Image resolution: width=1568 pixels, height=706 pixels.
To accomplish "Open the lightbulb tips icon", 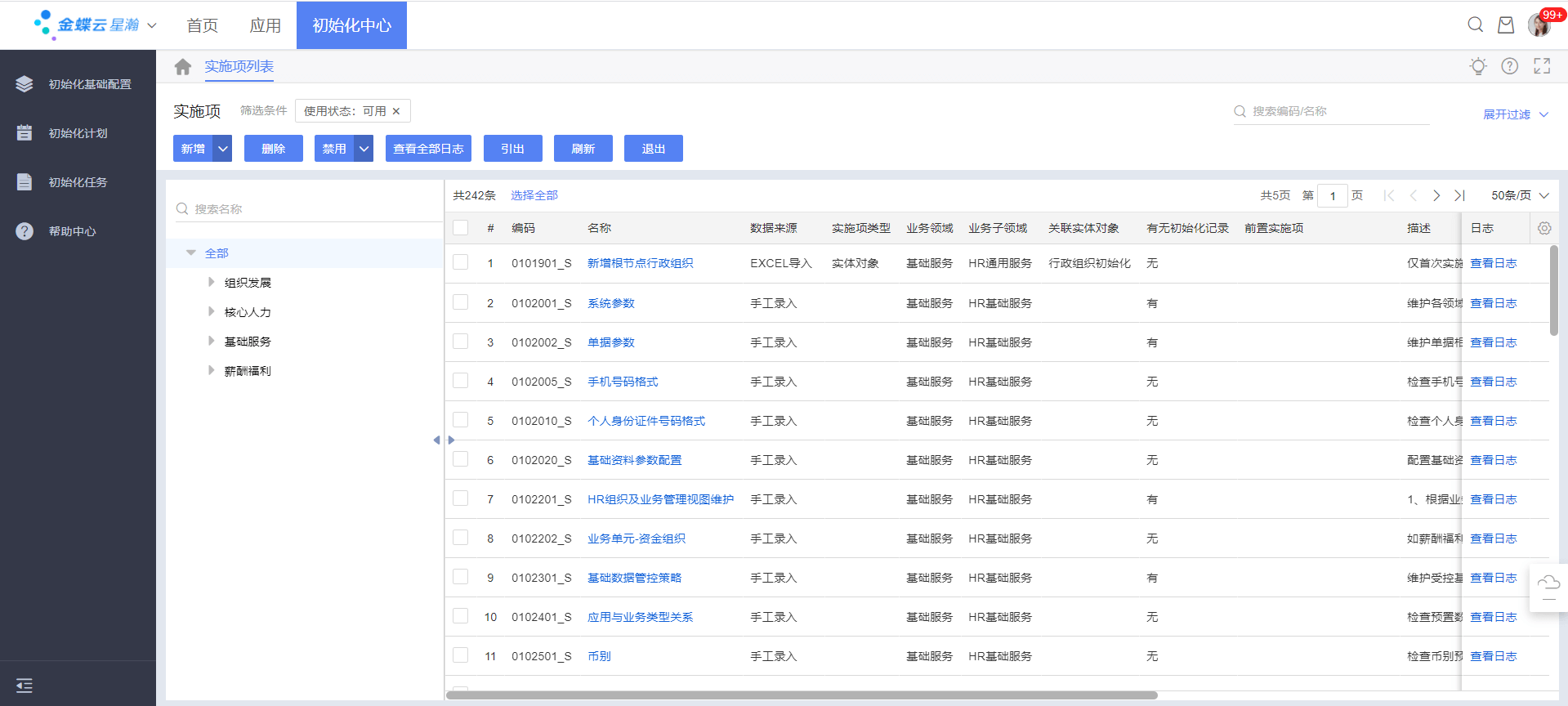I will point(1477,66).
